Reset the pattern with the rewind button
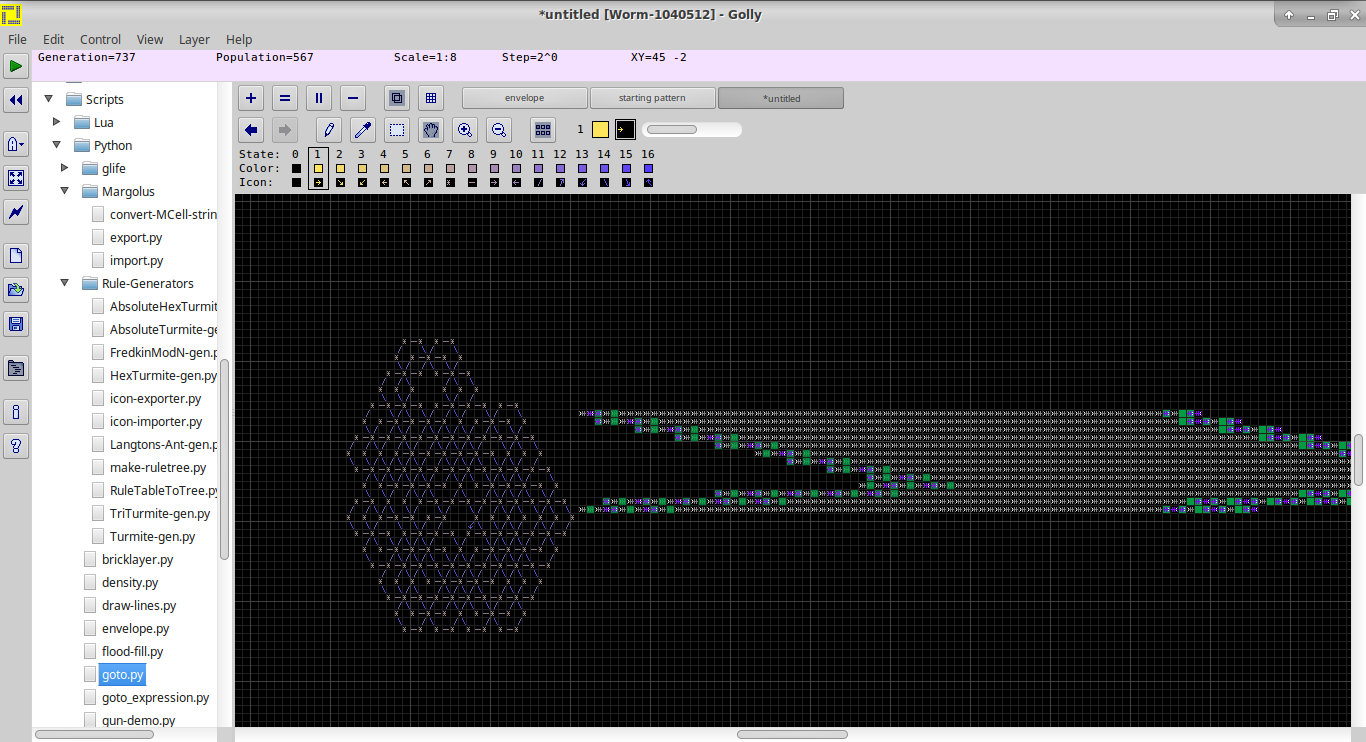The image size is (1366, 742). (16, 100)
